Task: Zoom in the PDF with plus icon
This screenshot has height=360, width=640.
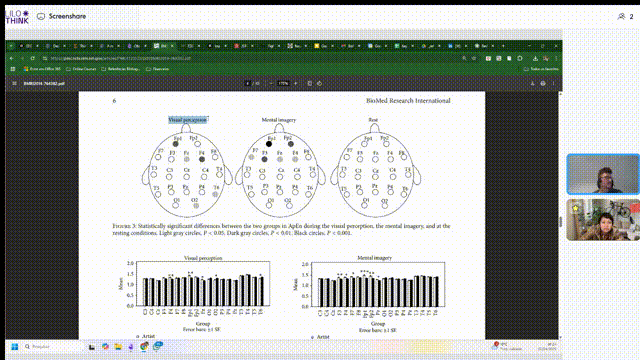Action: [296, 83]
